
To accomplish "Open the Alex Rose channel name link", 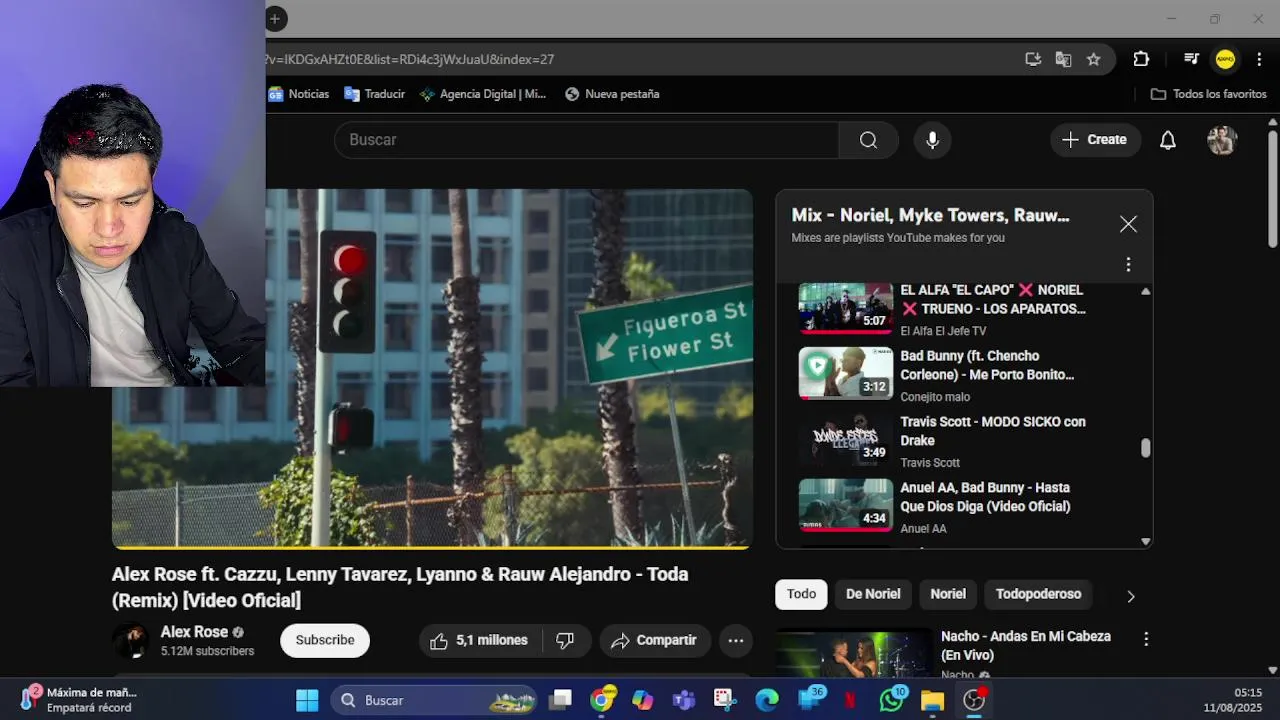I will (194, 632).
